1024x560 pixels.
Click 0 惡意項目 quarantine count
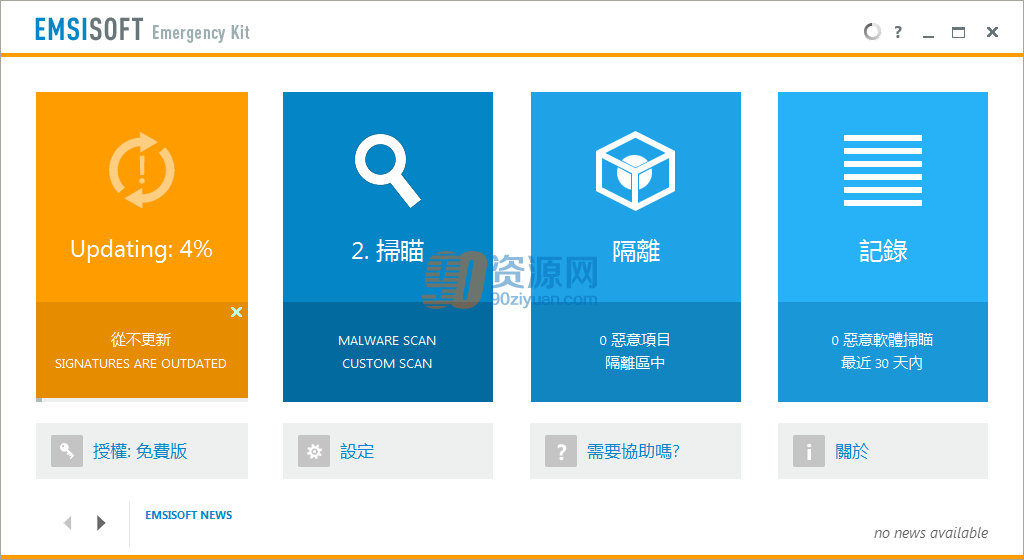pos(635,340)
